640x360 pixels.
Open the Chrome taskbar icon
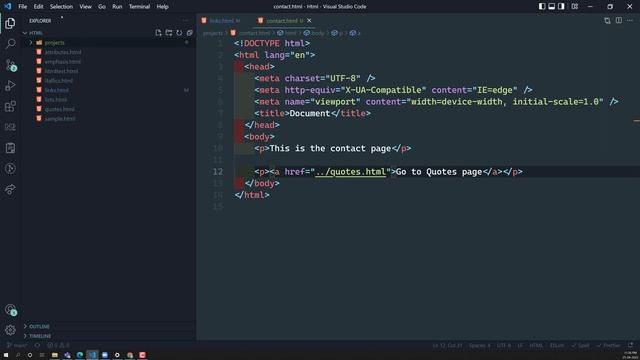(x=130, y=355)
